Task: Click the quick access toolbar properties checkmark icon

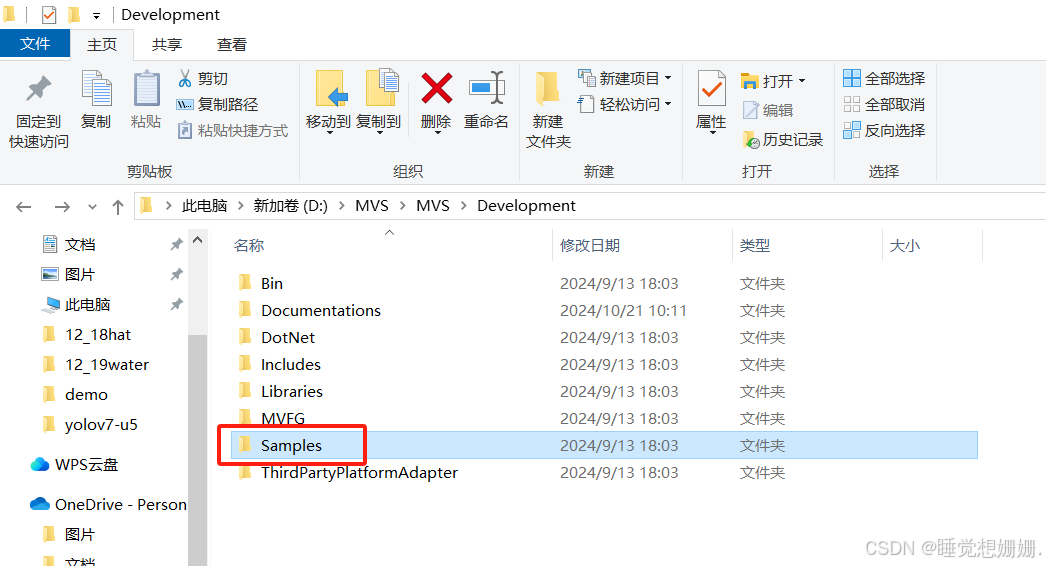Action: 49,15
